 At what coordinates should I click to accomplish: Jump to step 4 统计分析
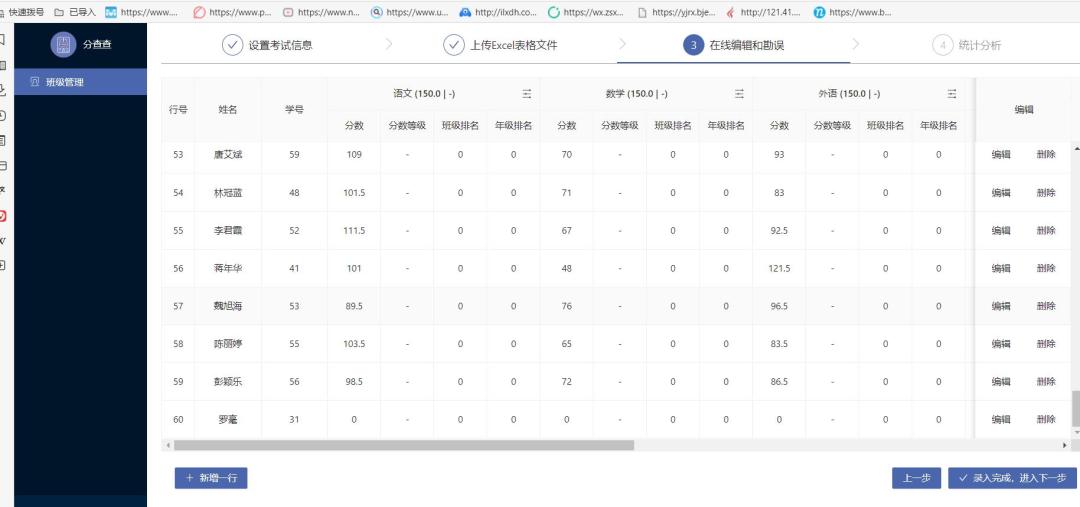click(966, 45)
